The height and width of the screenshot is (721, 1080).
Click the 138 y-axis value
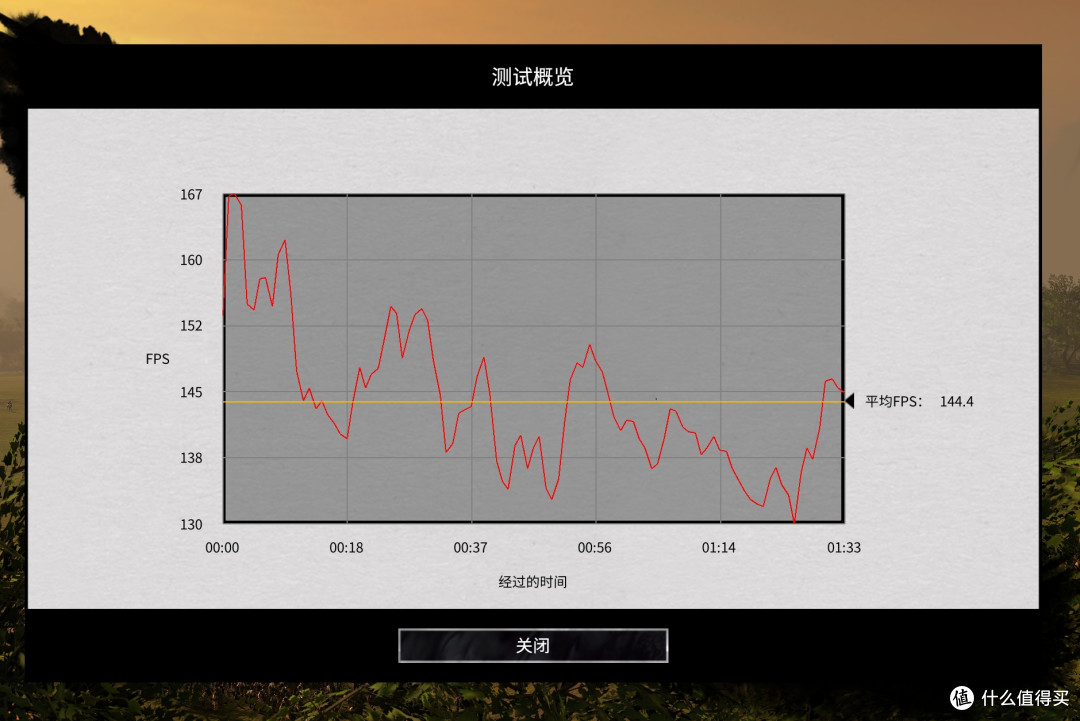click(191, 458)
